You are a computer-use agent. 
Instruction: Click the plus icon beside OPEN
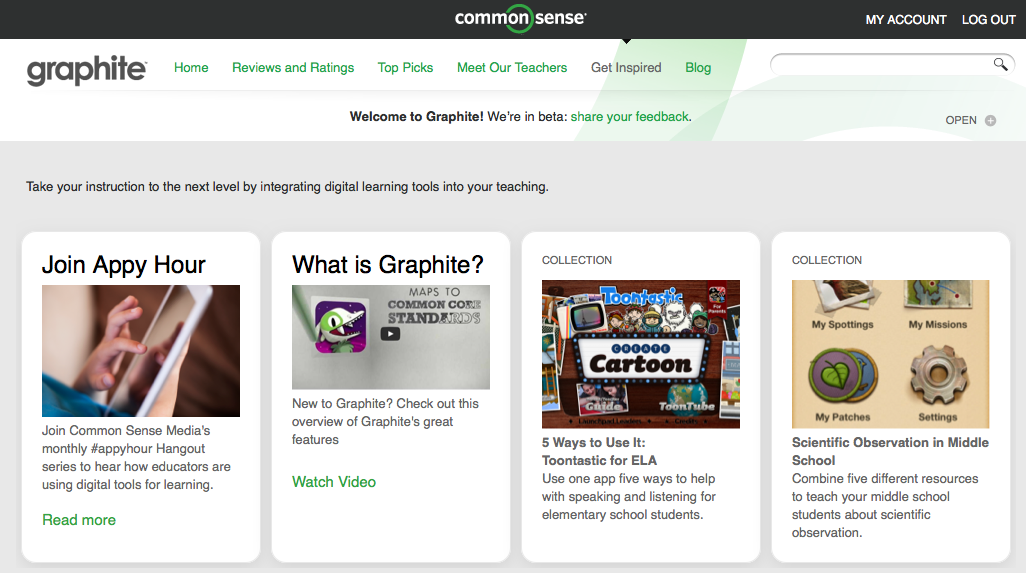point(991,120)
